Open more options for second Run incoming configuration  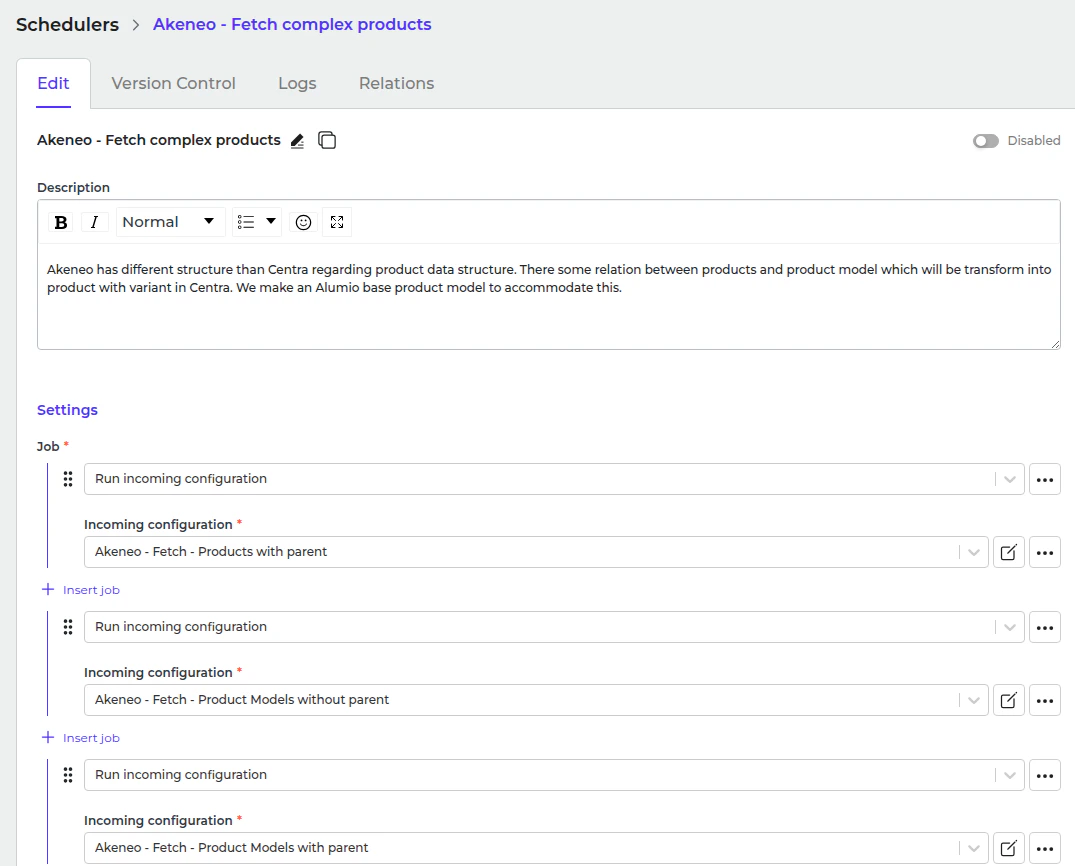tap(1045, 627)
